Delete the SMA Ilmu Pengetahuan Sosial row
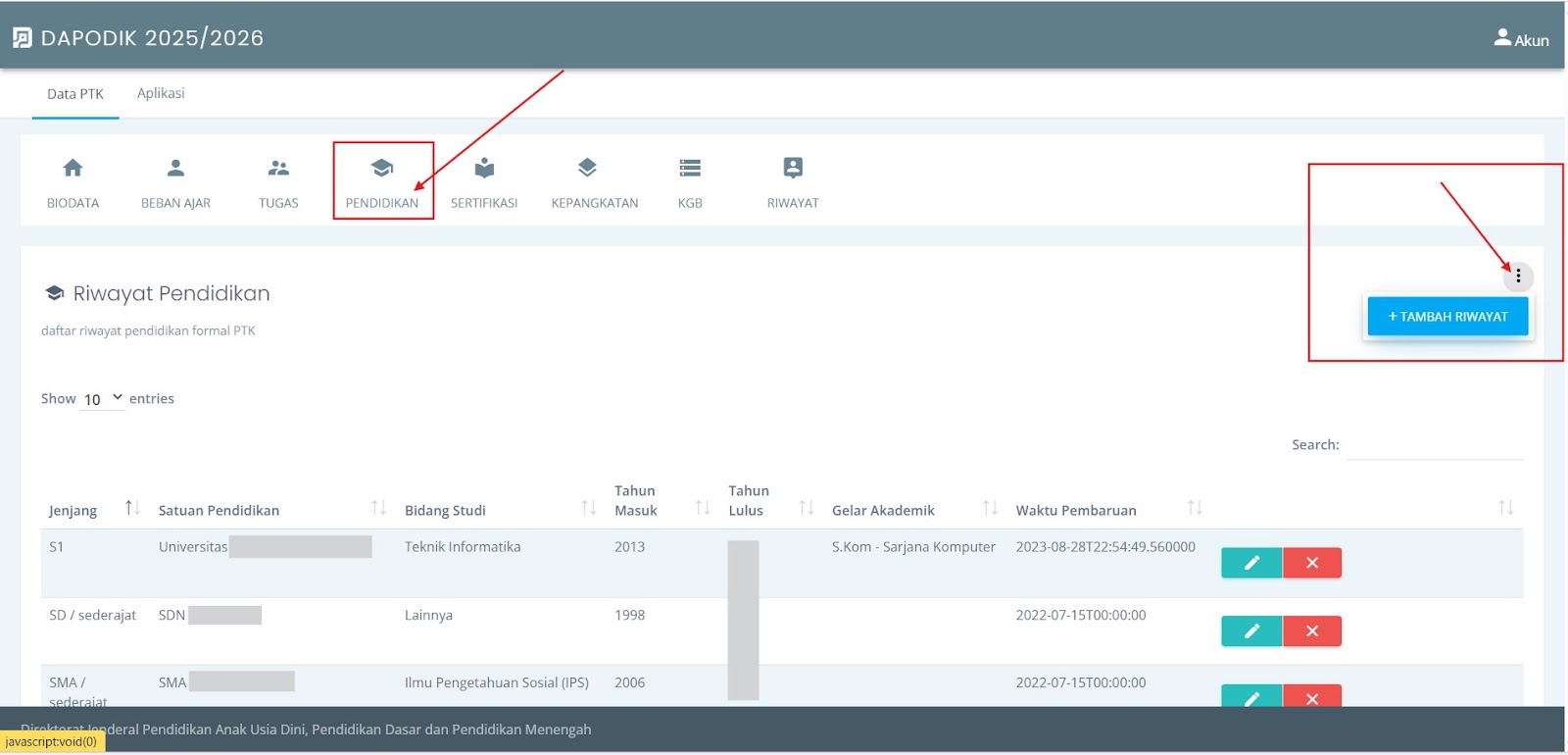The height and width of the screenshot is (755, 1568). 1312,695
